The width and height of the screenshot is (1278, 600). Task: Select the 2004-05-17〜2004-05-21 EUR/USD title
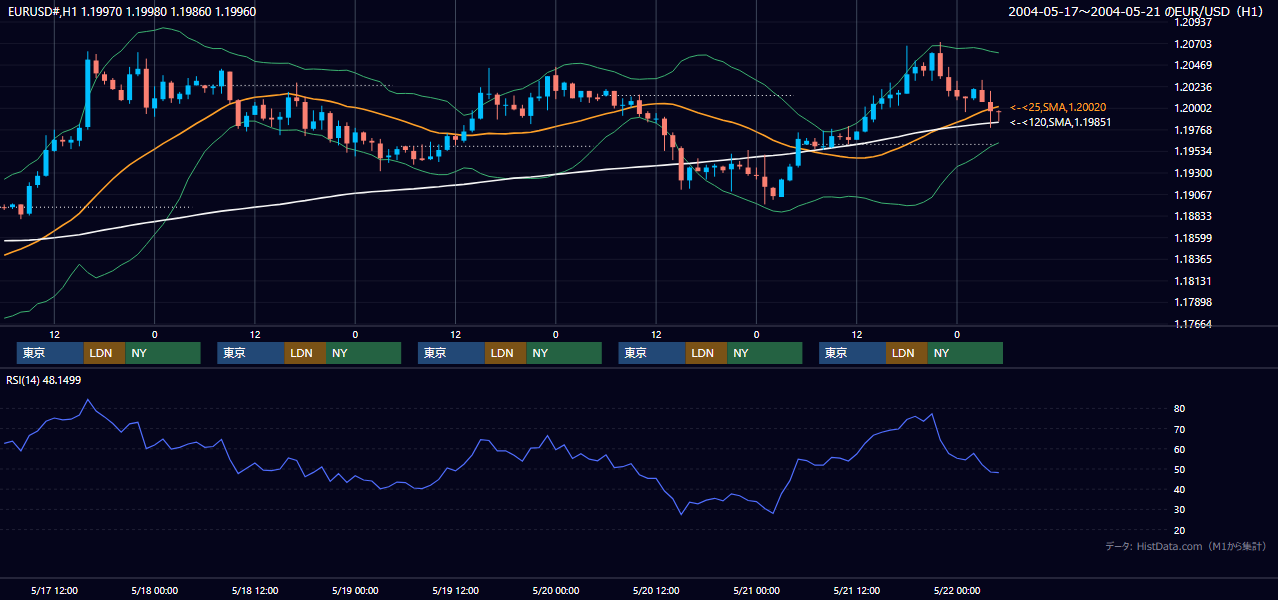click(x=1137, y=12)
